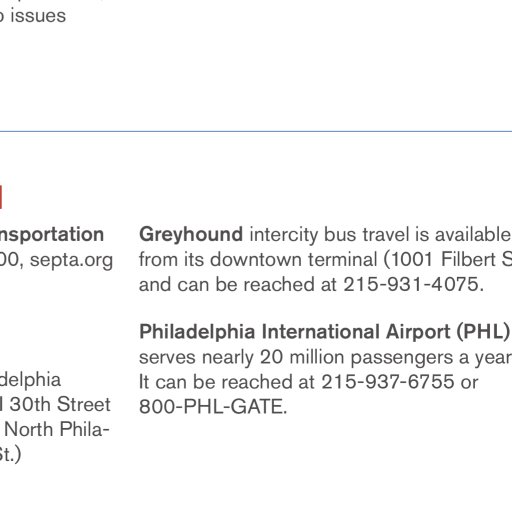This screenshot has width=512, height=512.
Task: Click the bold Greyhound heading
Action: tap(191, 234)
